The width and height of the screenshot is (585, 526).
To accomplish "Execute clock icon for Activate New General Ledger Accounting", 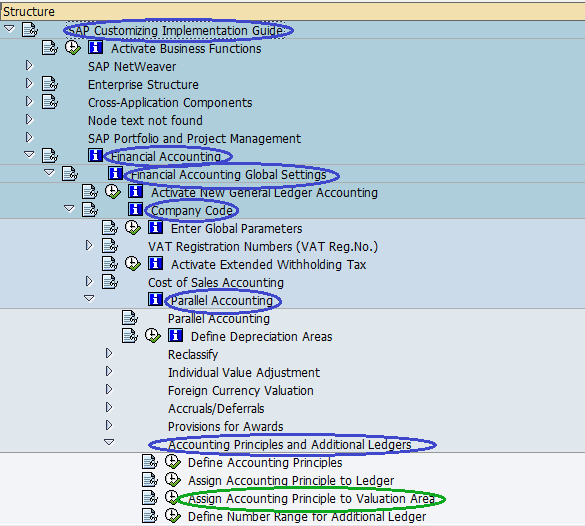I will pos(112,192).
